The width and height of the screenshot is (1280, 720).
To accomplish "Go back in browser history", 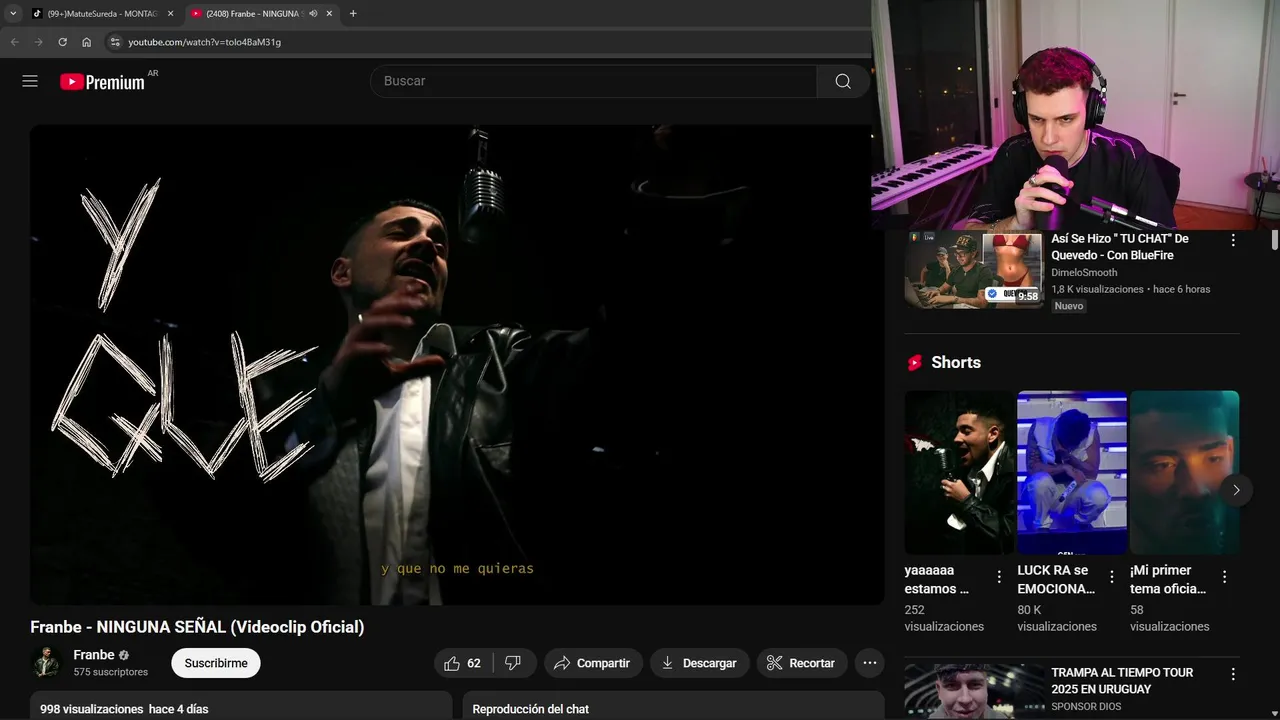I will (14, 42).
